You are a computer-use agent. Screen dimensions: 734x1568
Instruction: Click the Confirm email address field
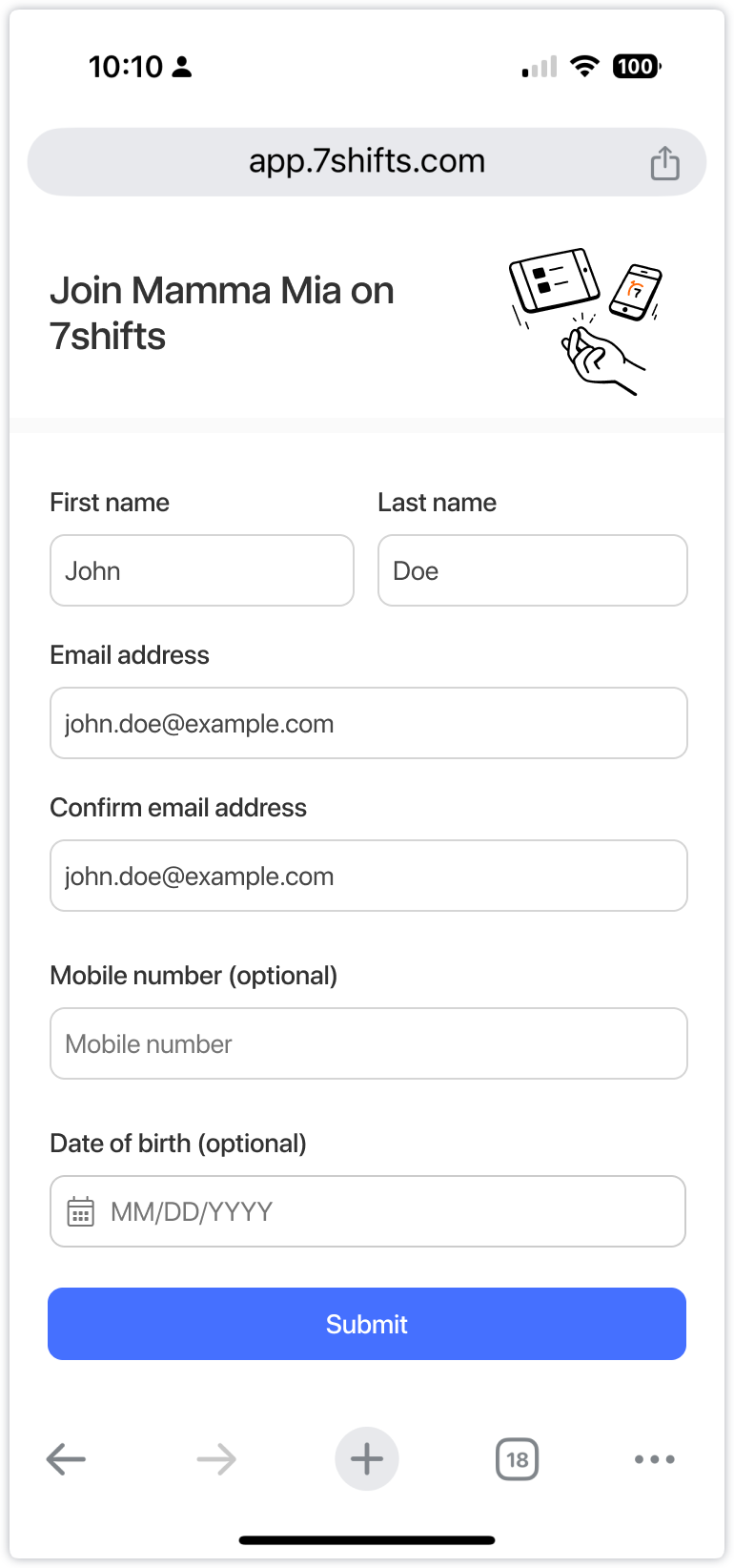[x=368, y=876]
